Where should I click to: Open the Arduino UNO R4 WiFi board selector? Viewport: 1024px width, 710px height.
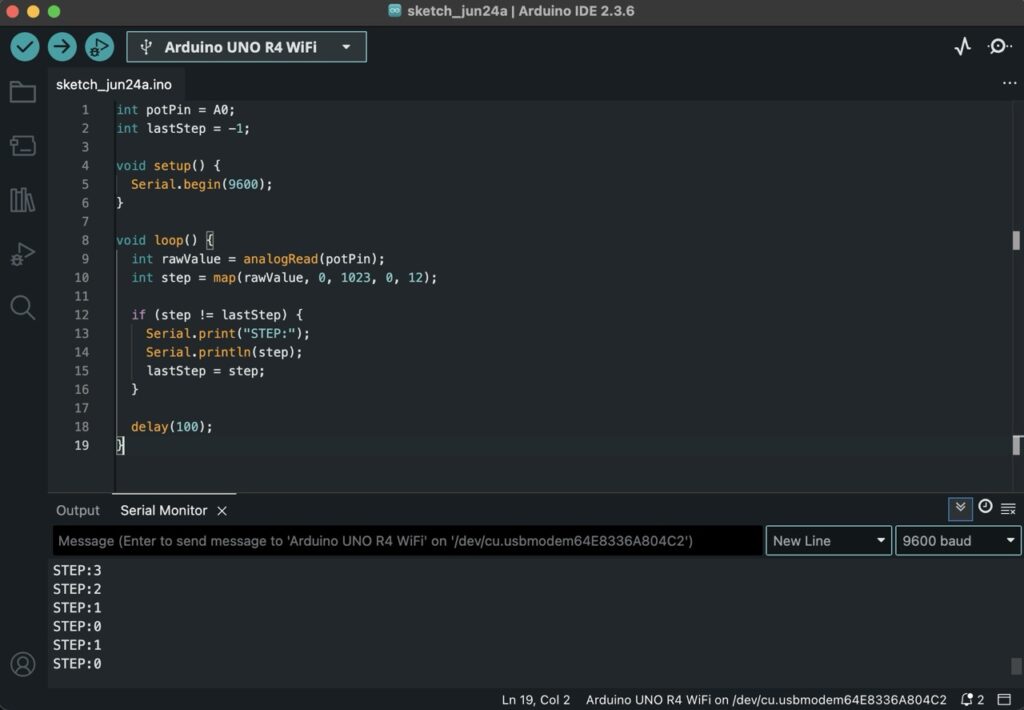(246, 47)
